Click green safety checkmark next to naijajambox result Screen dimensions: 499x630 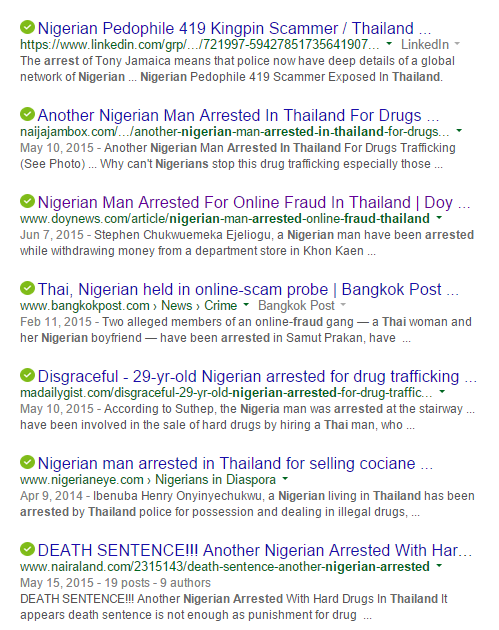coord(27,115)
